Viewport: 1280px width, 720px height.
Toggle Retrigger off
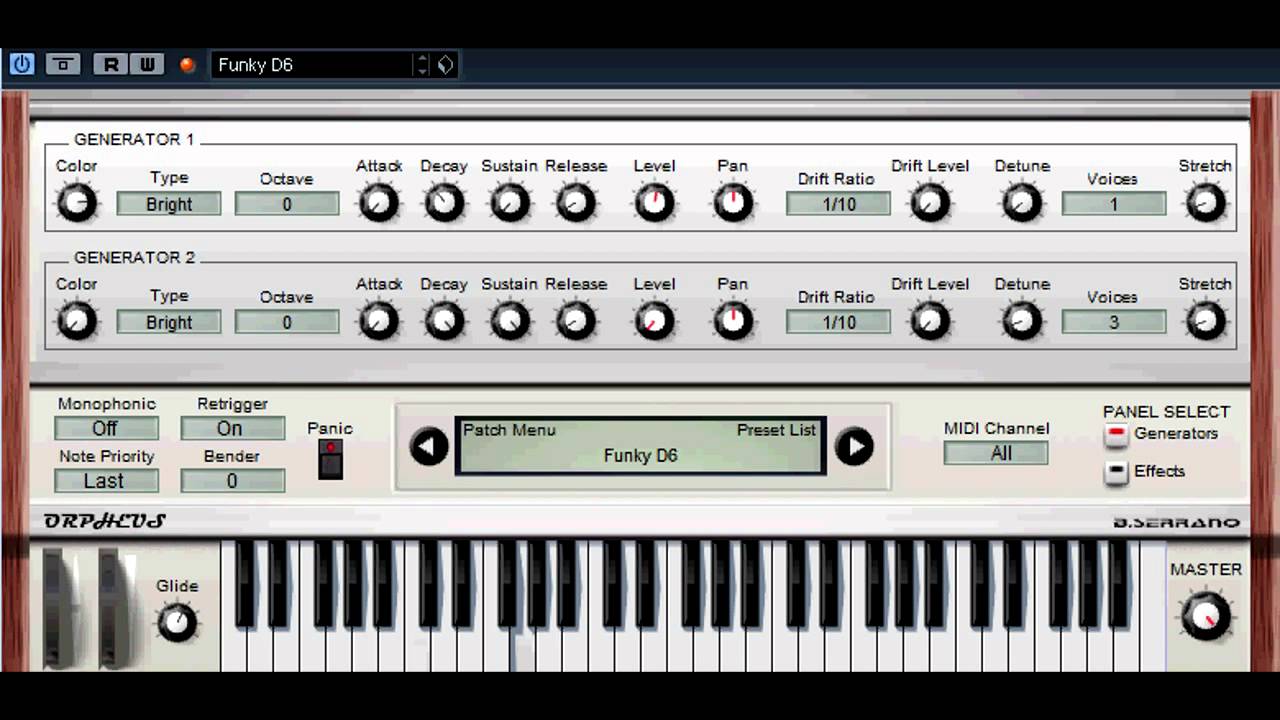pos(232,428)
